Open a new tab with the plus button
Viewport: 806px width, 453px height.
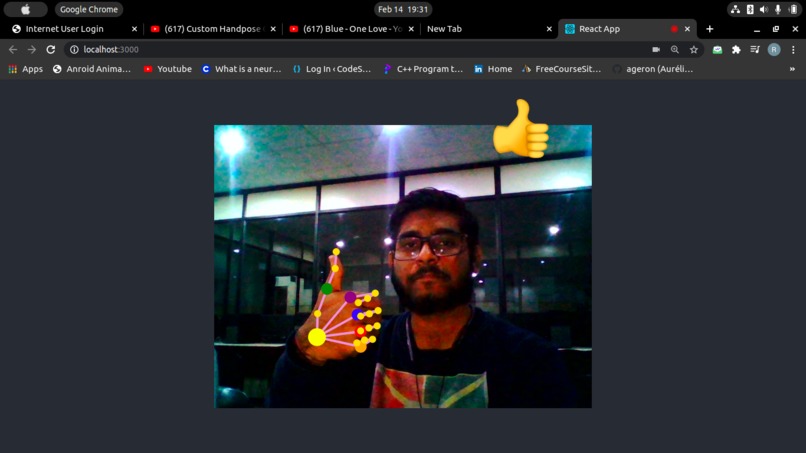(x=709, y=29)
